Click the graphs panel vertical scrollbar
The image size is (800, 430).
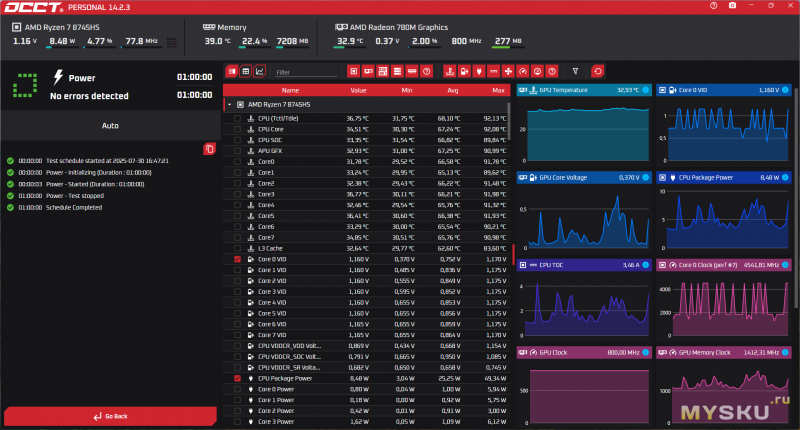(x=796, y=196)
